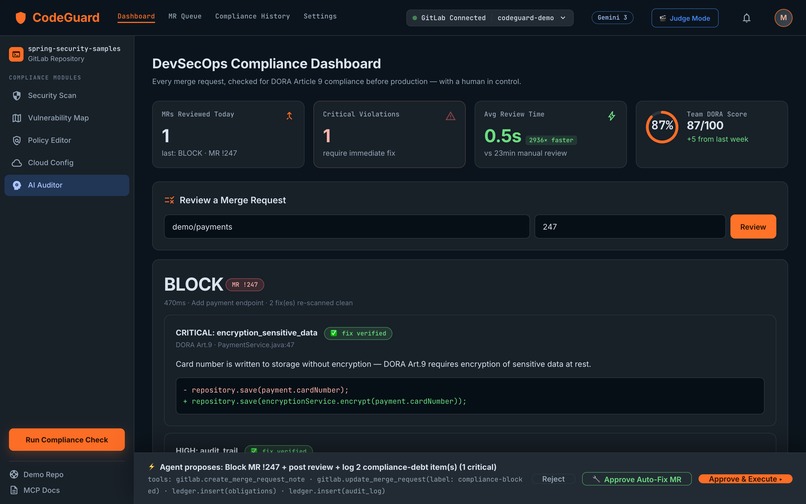Click the Demo Repo icon

(x=14, y=474)
